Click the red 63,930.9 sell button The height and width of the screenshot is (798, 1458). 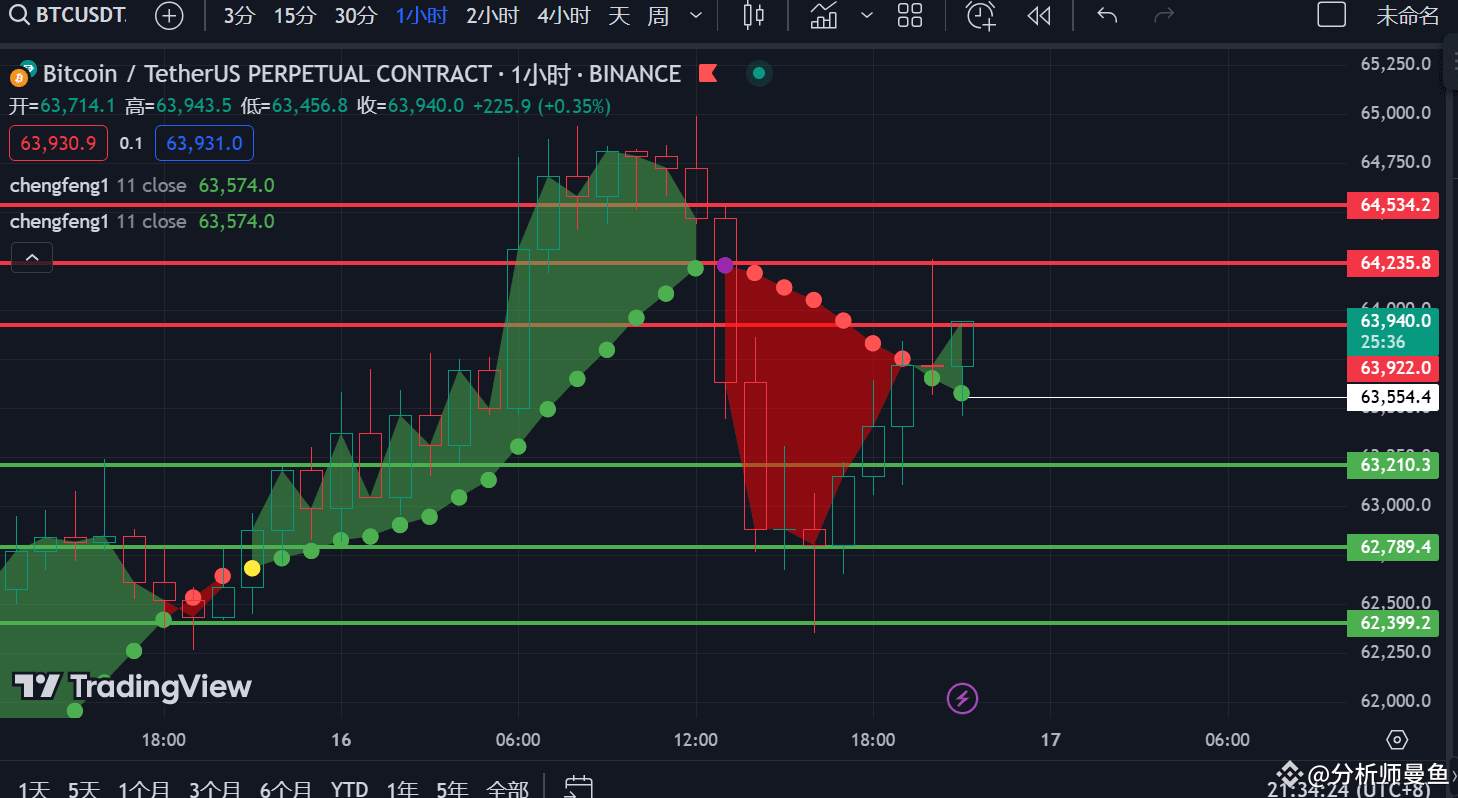[58, 143]
